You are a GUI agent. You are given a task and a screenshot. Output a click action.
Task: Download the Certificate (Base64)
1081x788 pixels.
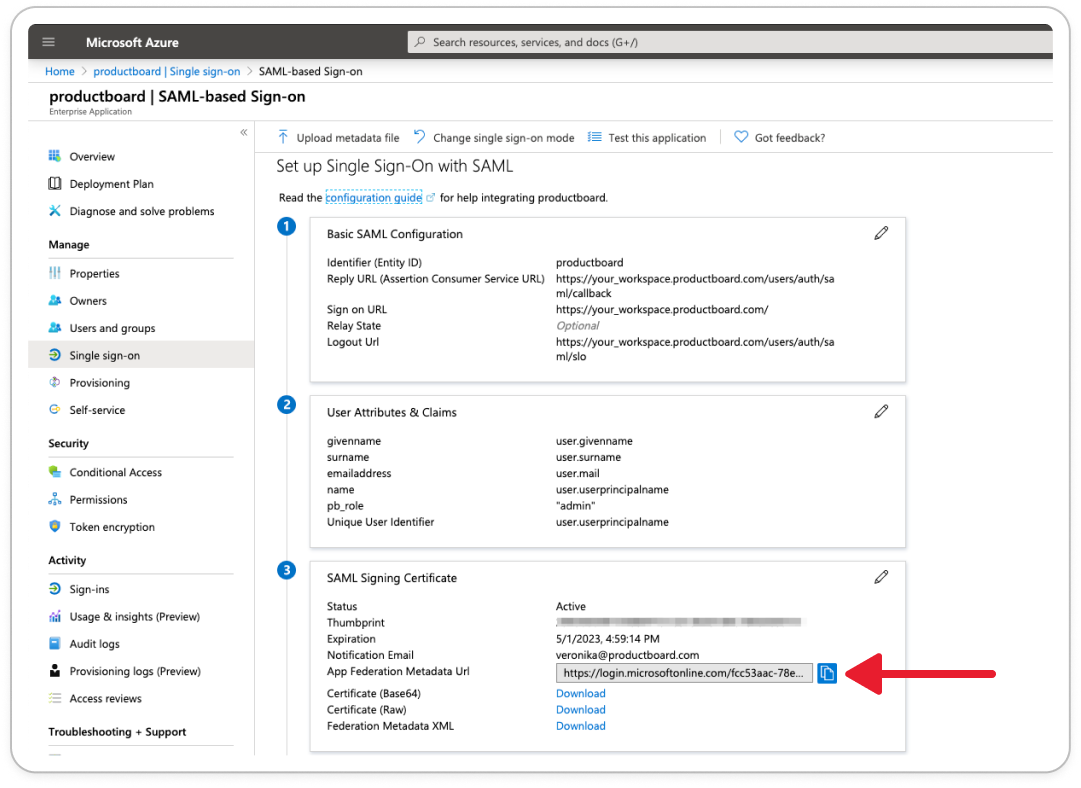(580, 693)
